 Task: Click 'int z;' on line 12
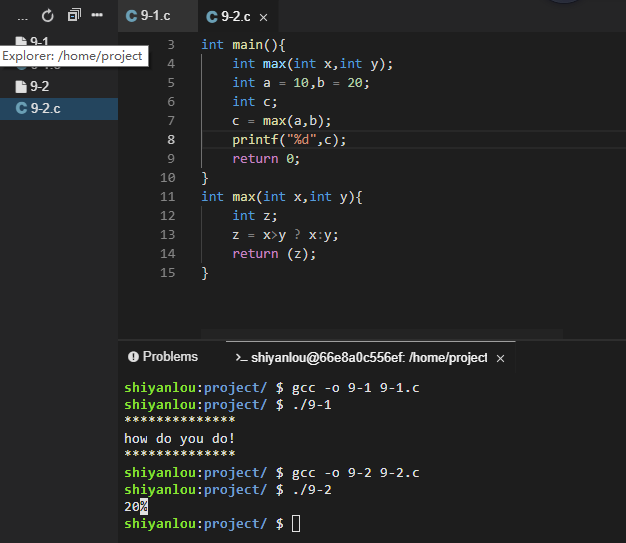254,216
